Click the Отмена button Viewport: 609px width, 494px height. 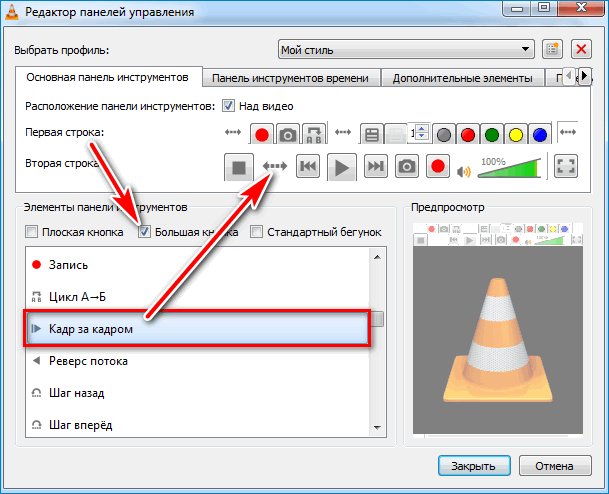(x=555, y=466)
